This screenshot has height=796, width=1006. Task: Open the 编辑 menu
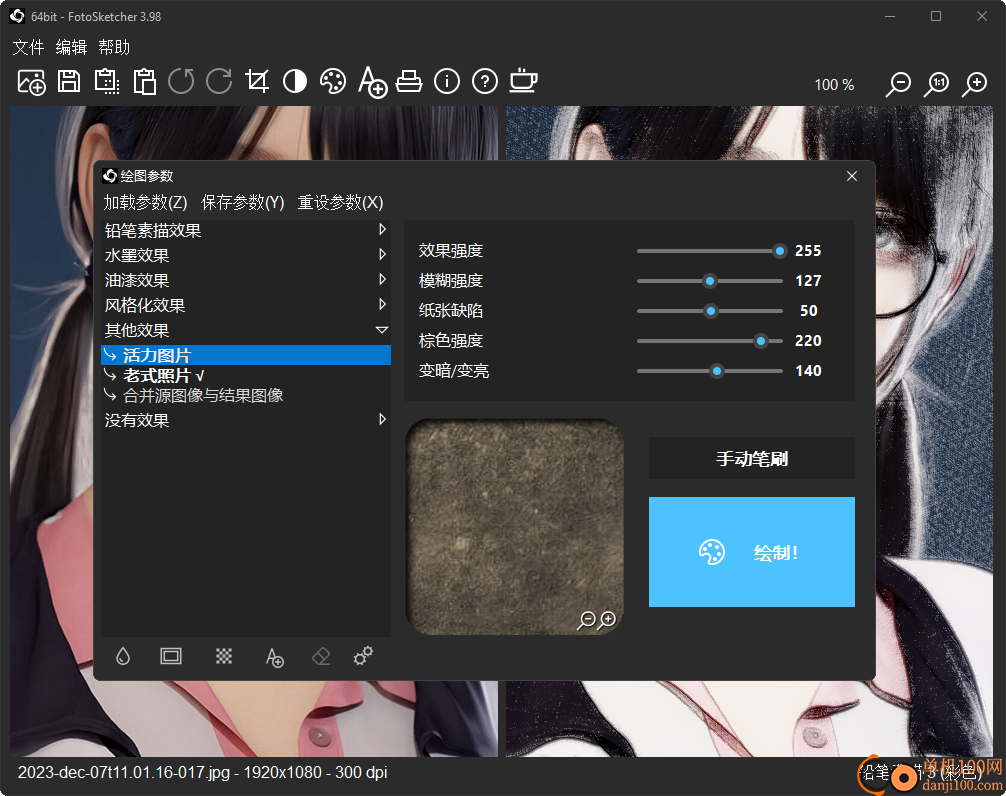[x=71, y=47]
